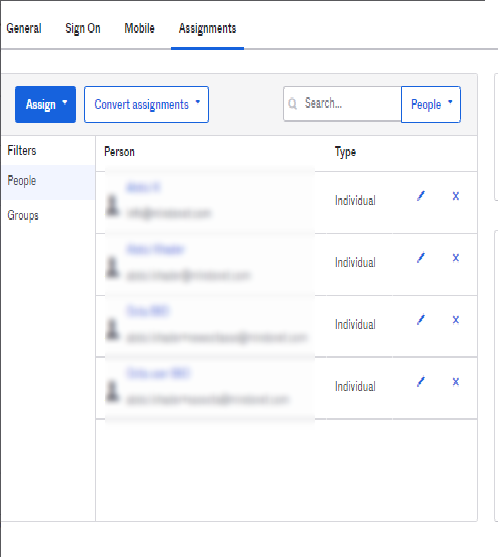Switch to the General tab
The height and width of the screenshot is (557, 498).
click(x=24, y=28)
